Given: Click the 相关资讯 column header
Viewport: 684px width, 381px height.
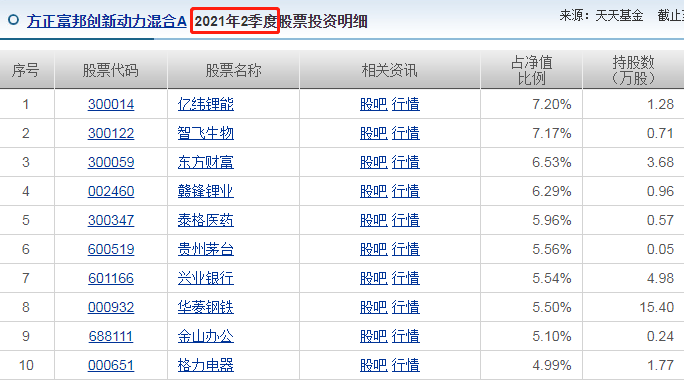Looking at the screenshot, I should coord(390,70).
